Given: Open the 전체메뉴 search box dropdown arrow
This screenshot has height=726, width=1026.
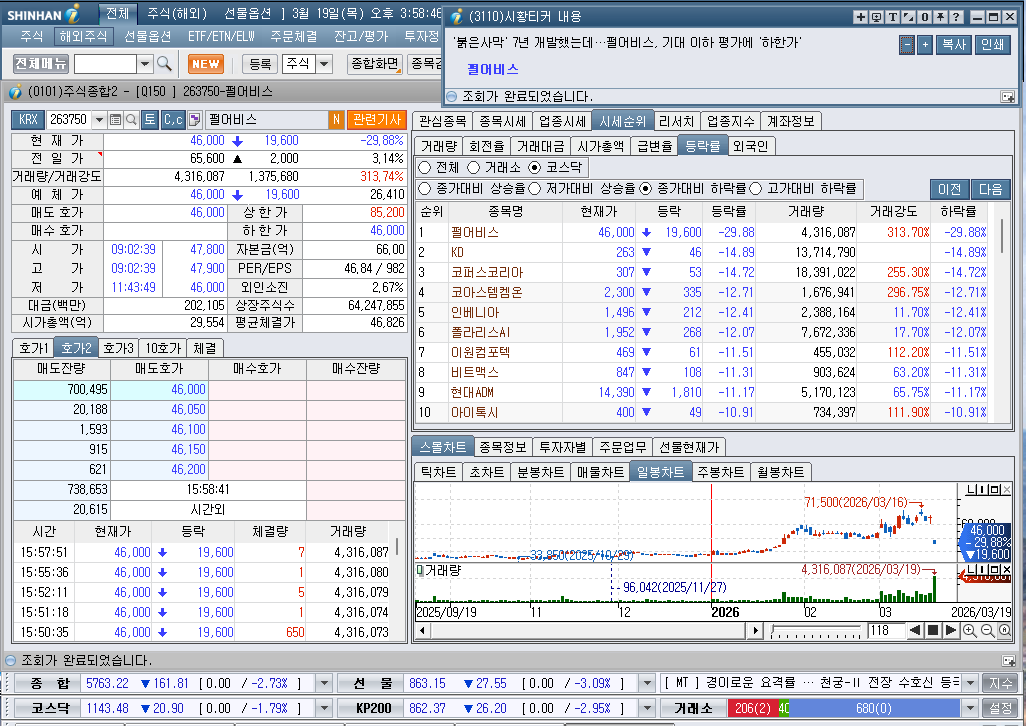Looking at the screenshot, I should (x=145, y=64).
